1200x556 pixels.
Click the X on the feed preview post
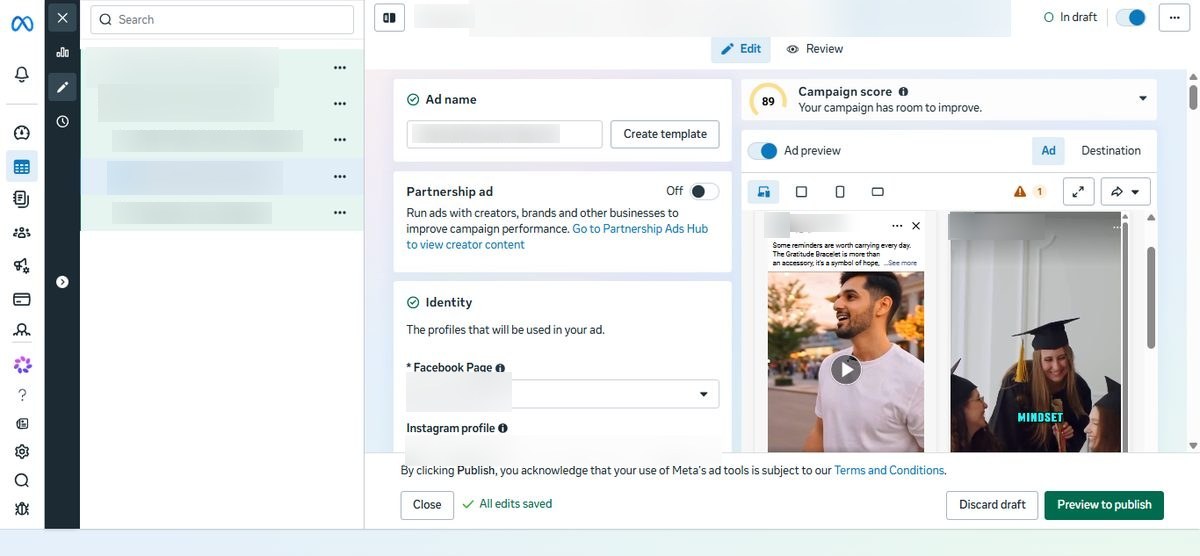(x=916, y=226)
